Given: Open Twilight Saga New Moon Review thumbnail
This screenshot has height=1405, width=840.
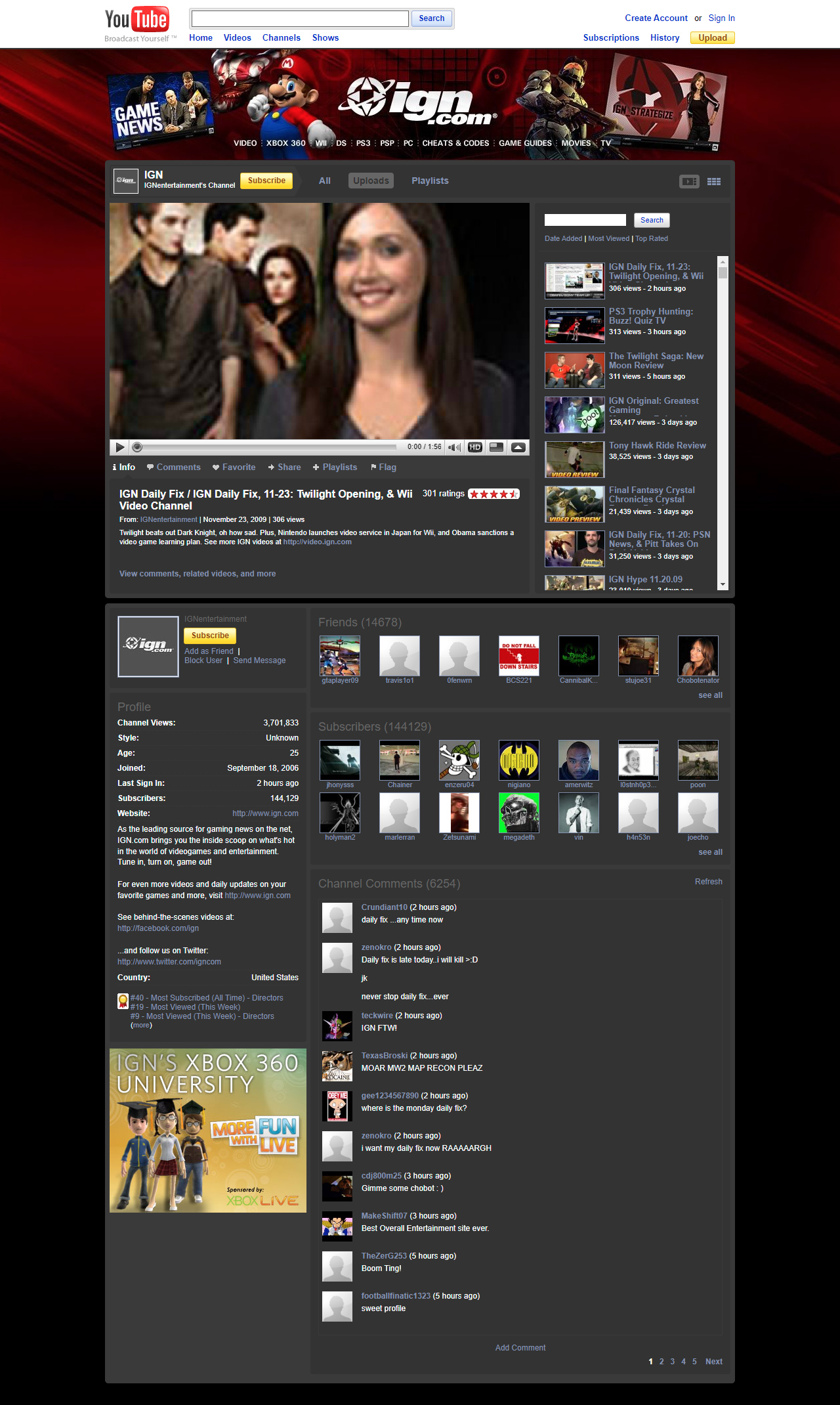Looking at the screenshot, I should pos(575,370).
